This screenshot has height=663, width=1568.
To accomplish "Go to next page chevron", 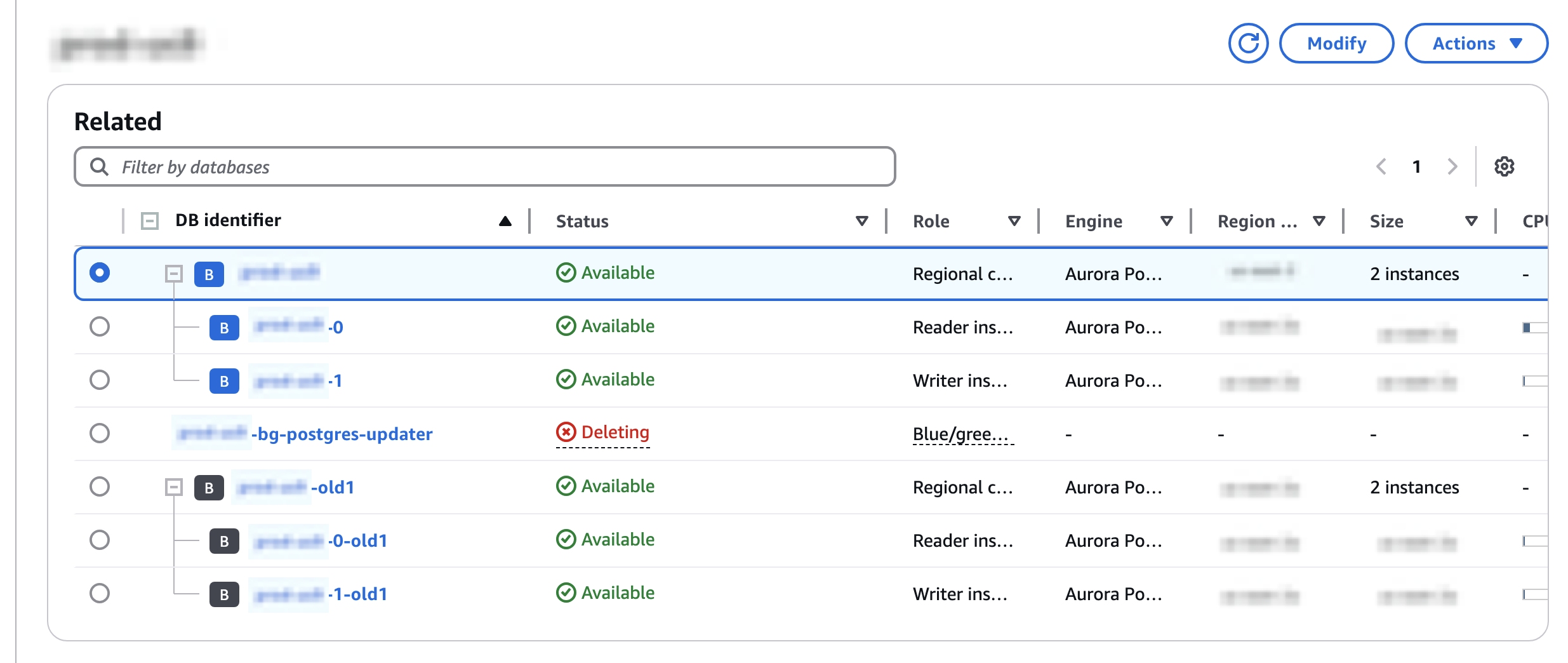I will click(1452, 166).
